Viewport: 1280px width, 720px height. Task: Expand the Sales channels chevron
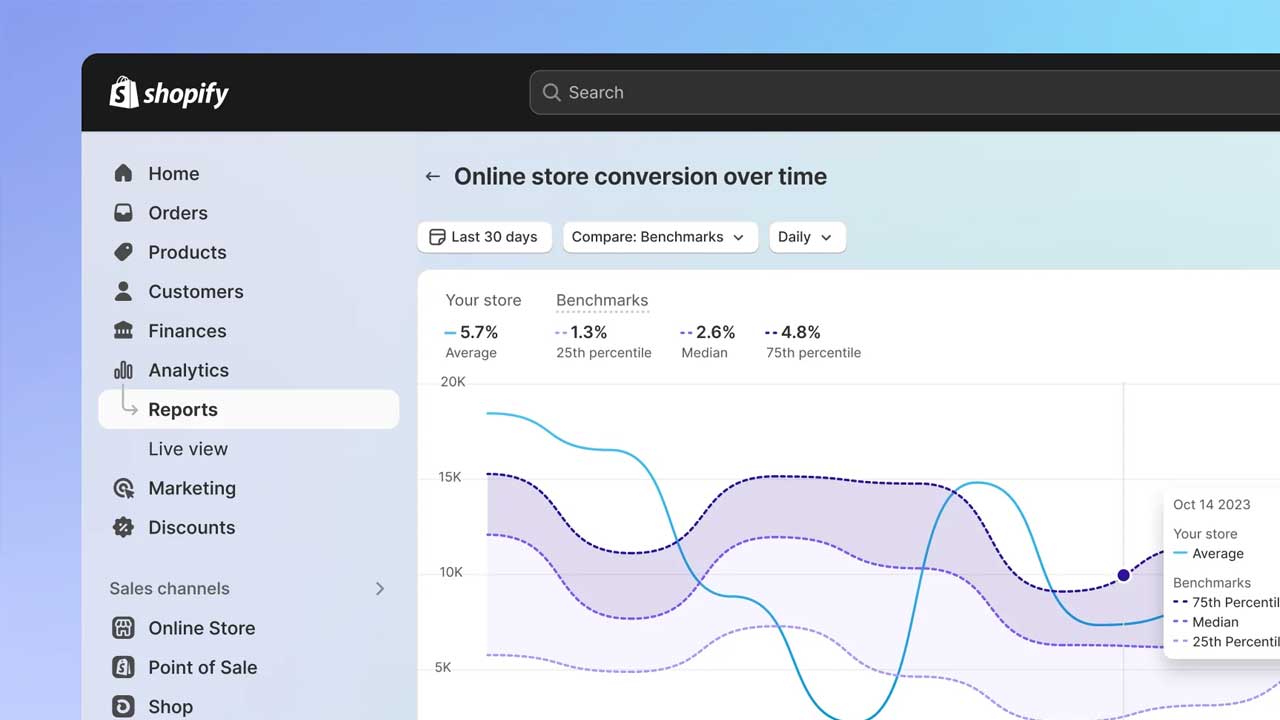[379, 589]
